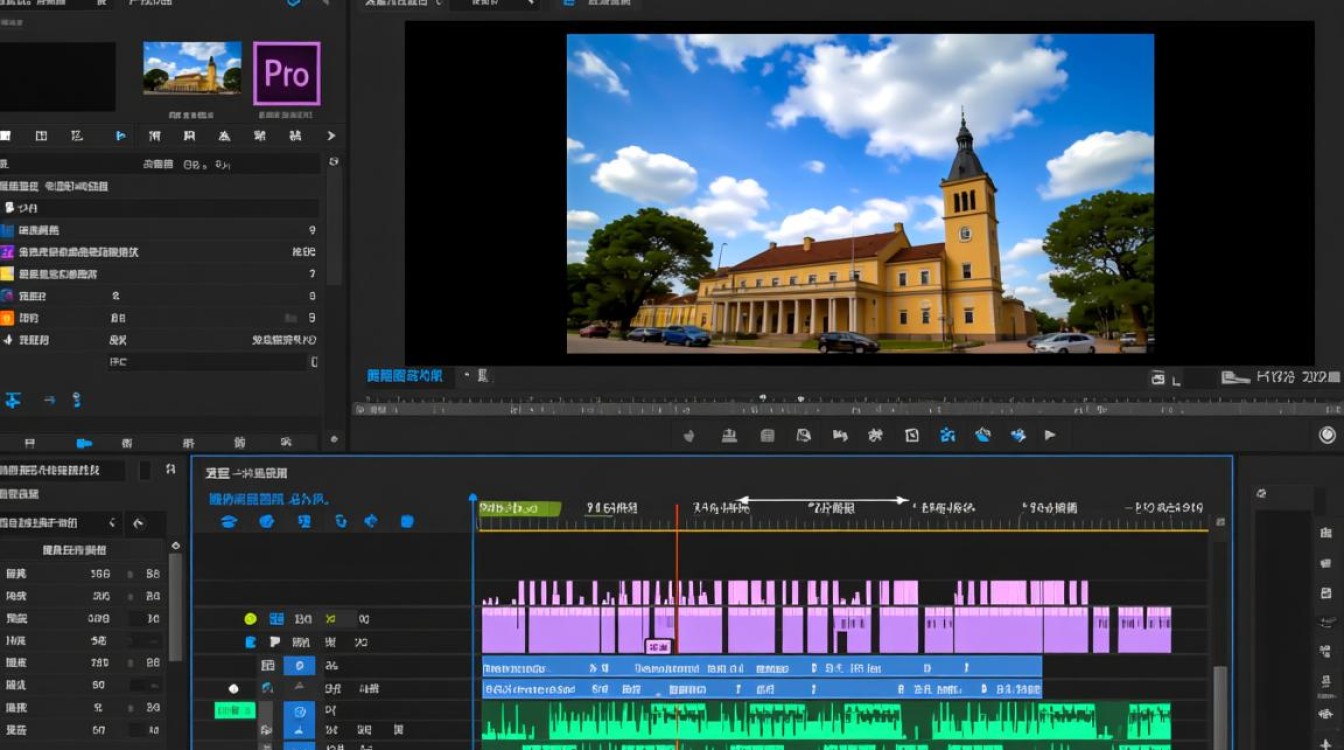
Task: Click the green in-point marker on timeline ruler
Action: (519, 509)
